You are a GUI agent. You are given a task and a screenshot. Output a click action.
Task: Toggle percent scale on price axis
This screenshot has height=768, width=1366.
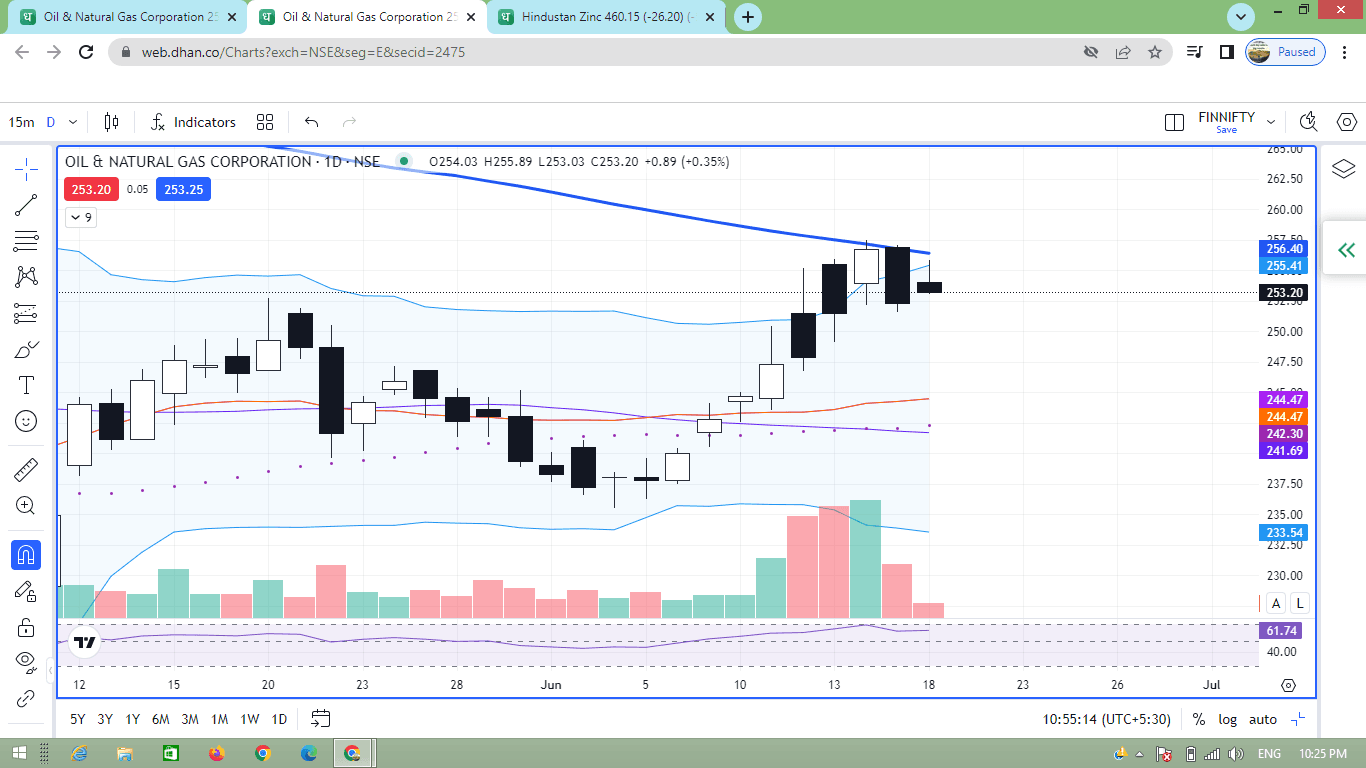click(x=1199, y=719)
